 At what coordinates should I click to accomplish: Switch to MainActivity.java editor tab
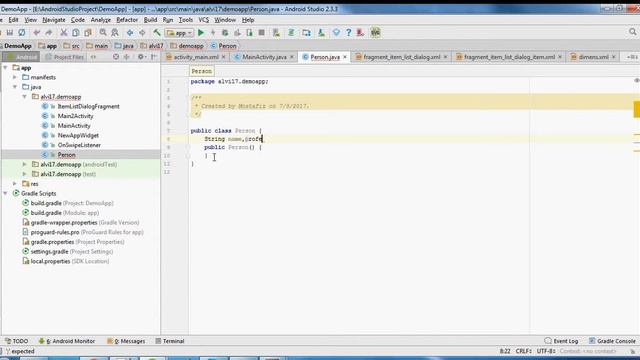[x=264, y=57]
